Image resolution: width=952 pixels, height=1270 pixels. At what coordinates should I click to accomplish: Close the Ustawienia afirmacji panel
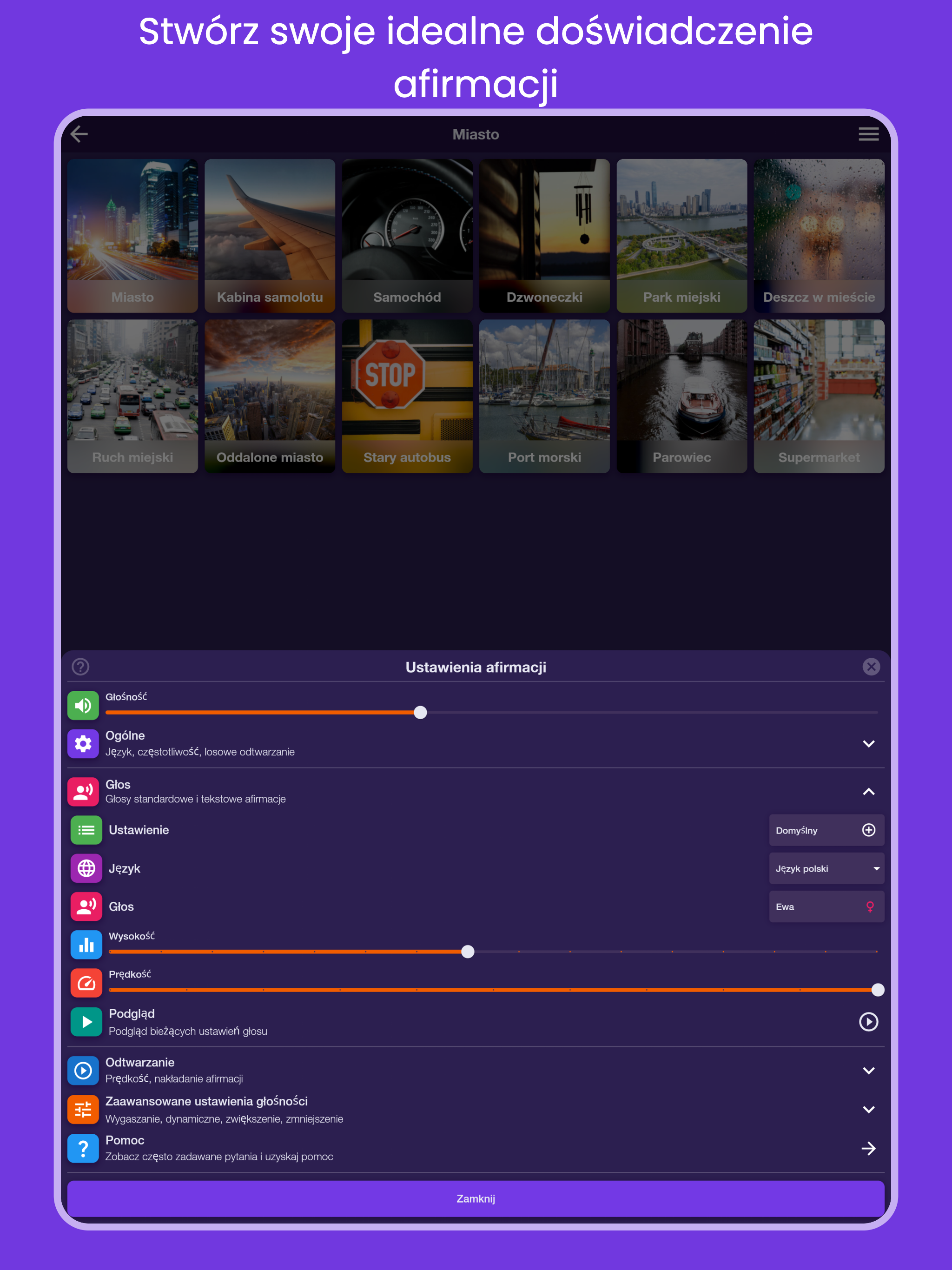pyautogui.click(x=871, y=667)
